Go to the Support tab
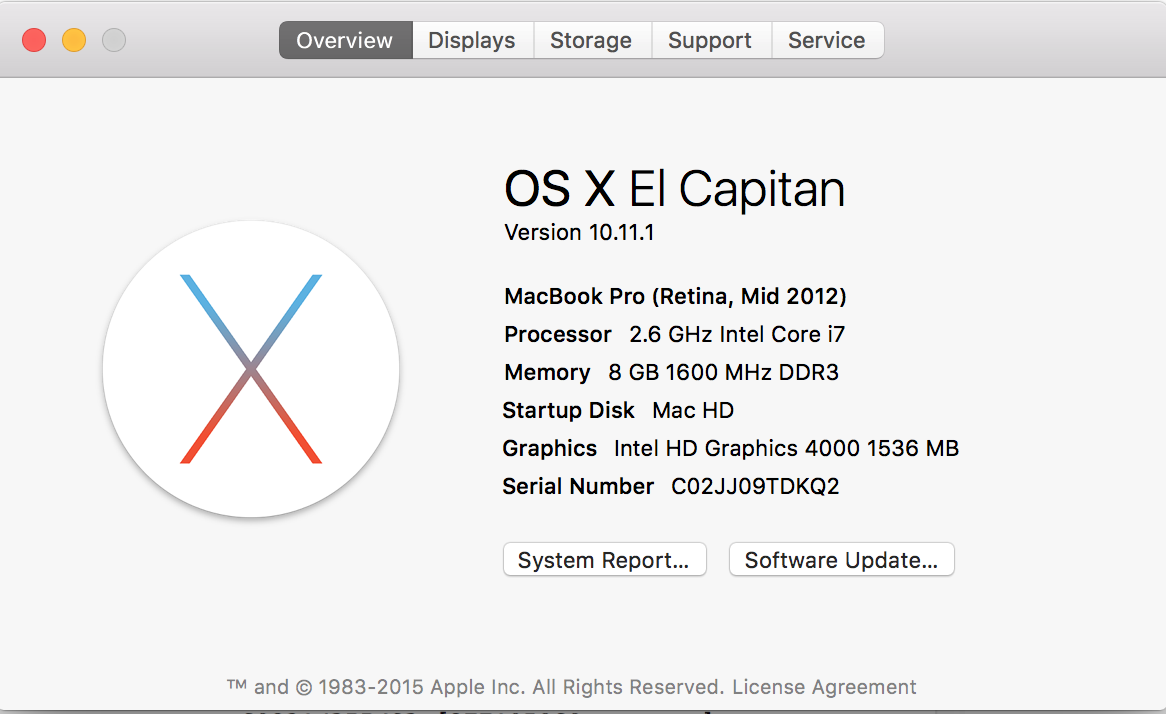The width and height of the screenshot is (1166, 714). 710,41
